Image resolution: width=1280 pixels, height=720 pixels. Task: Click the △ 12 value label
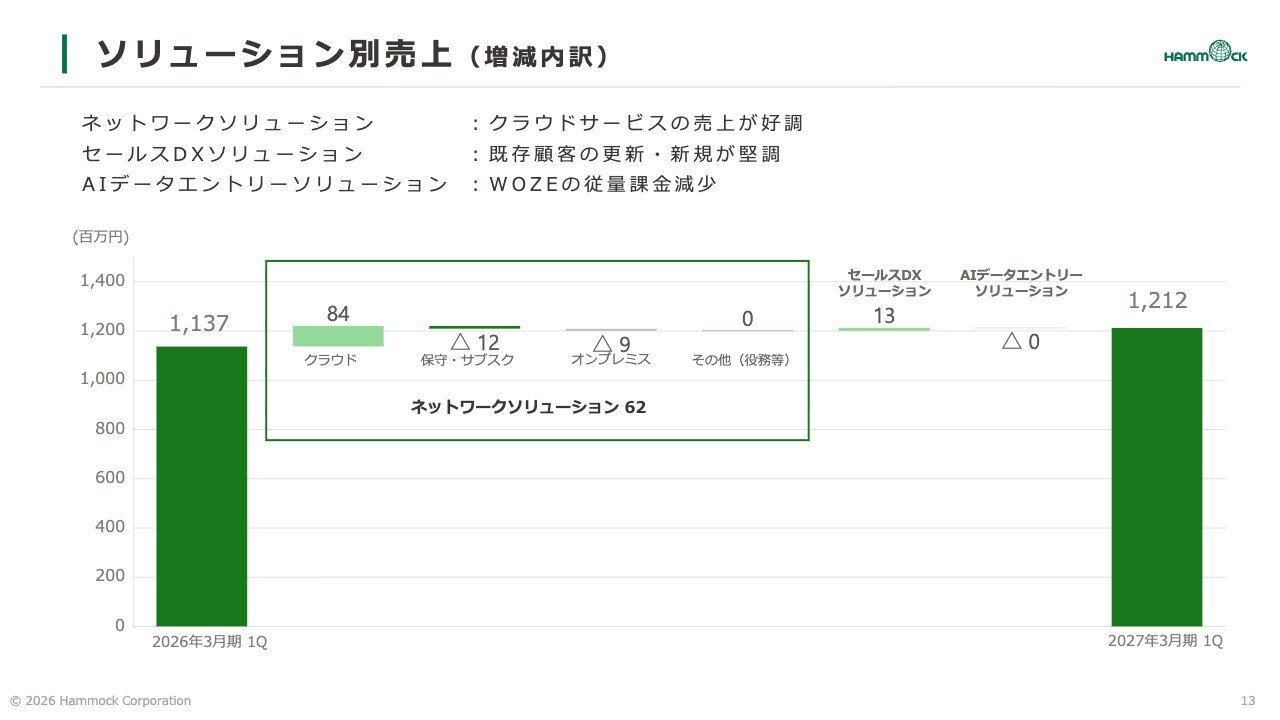pyautogui.click(x=475, y=343)
